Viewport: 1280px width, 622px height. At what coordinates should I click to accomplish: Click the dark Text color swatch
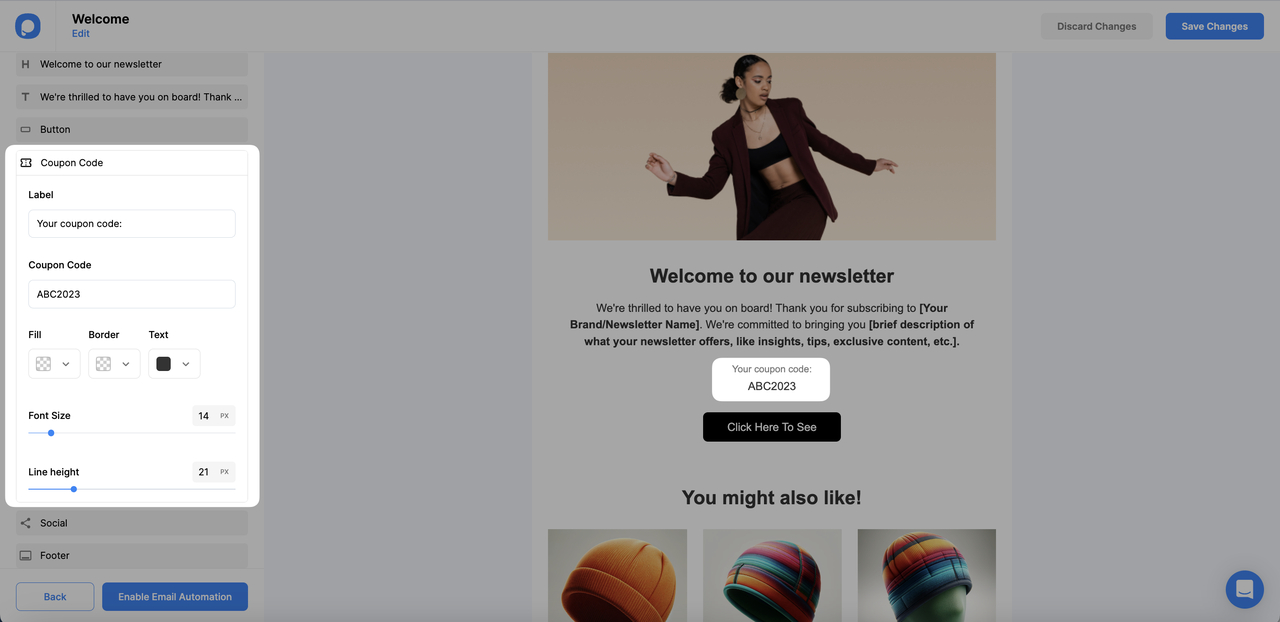164,364
